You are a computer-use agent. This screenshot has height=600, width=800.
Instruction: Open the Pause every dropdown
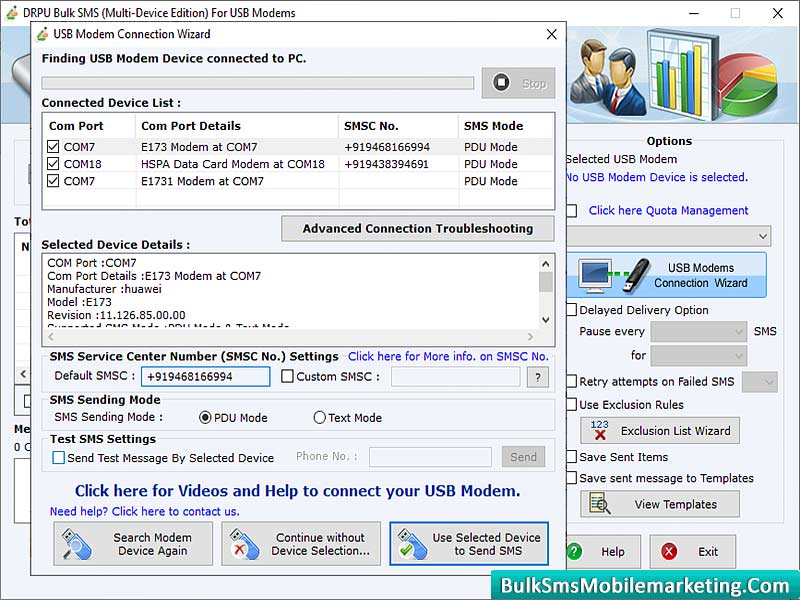point(699,332)
